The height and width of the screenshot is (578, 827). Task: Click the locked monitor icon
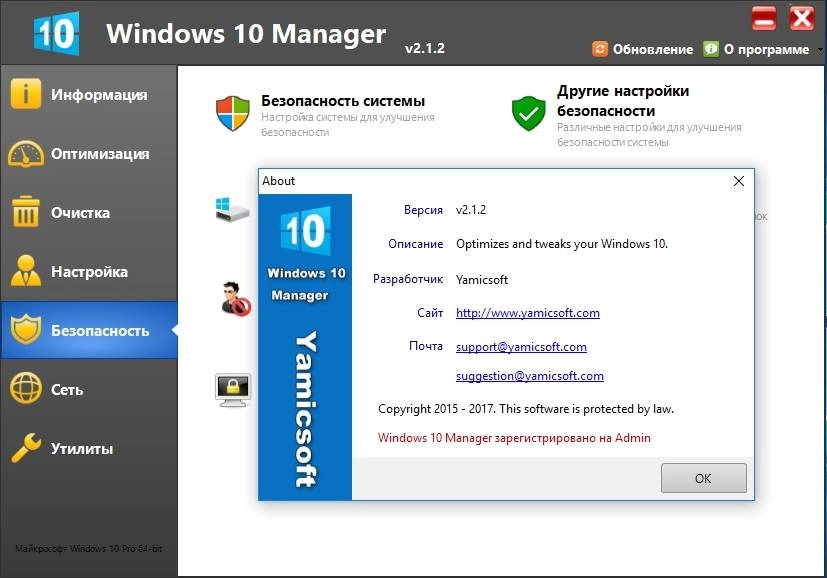coord(233,390)
